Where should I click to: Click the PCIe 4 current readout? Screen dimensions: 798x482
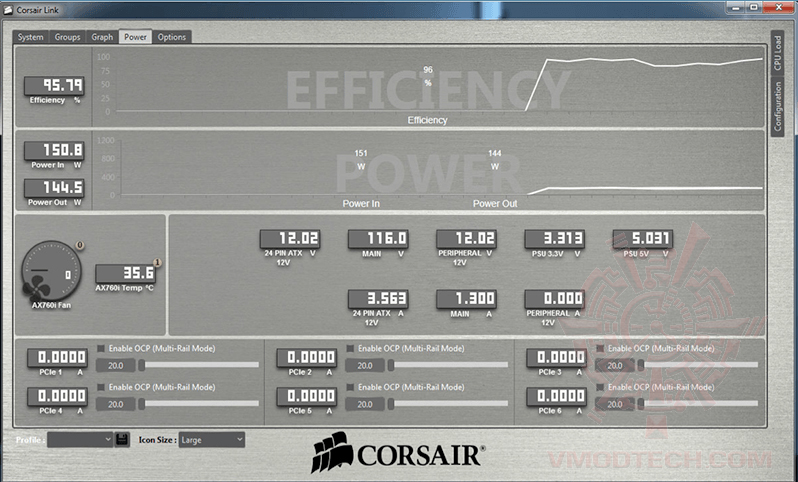[57, 396]
